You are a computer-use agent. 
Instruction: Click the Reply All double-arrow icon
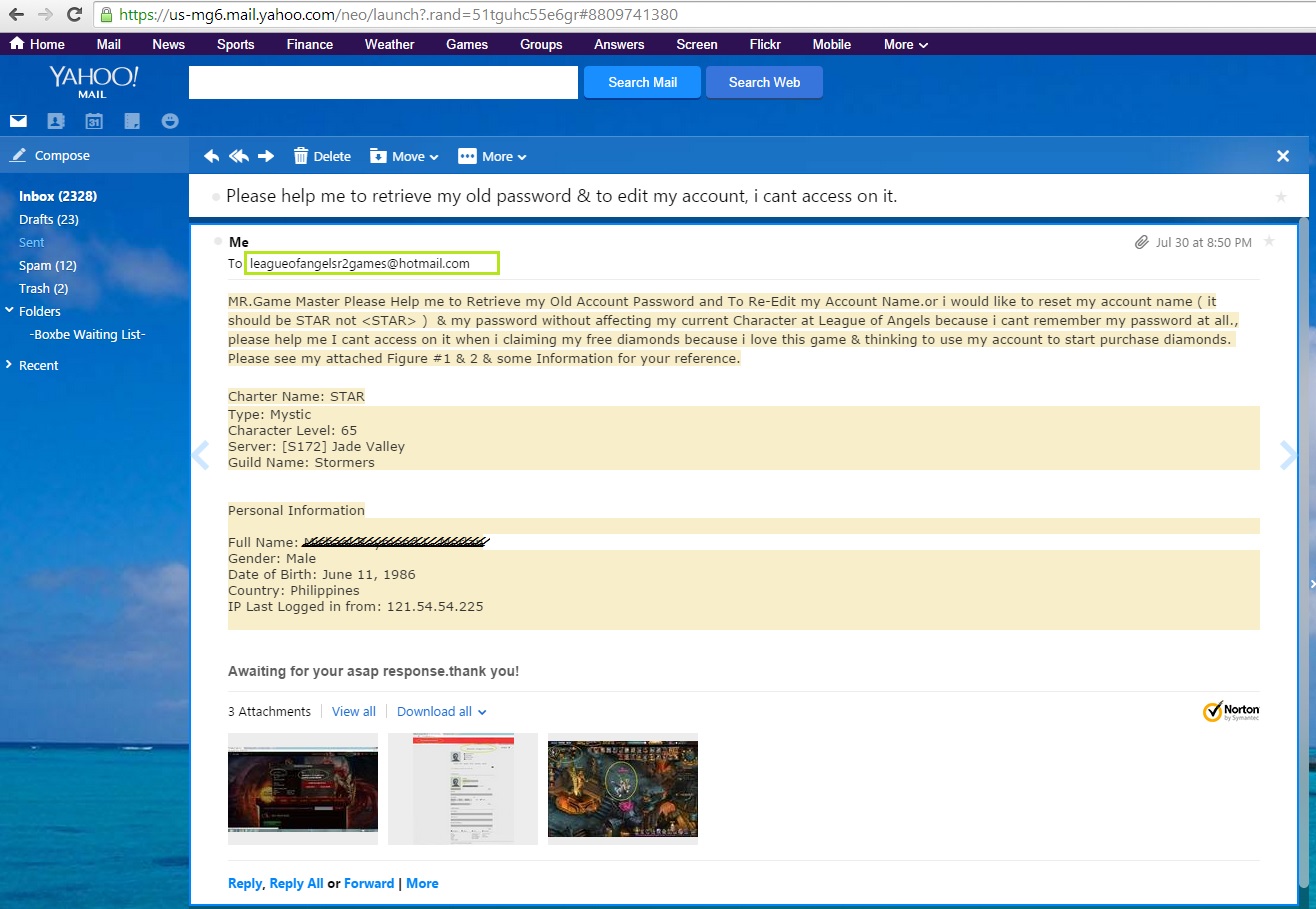[239, 156]
